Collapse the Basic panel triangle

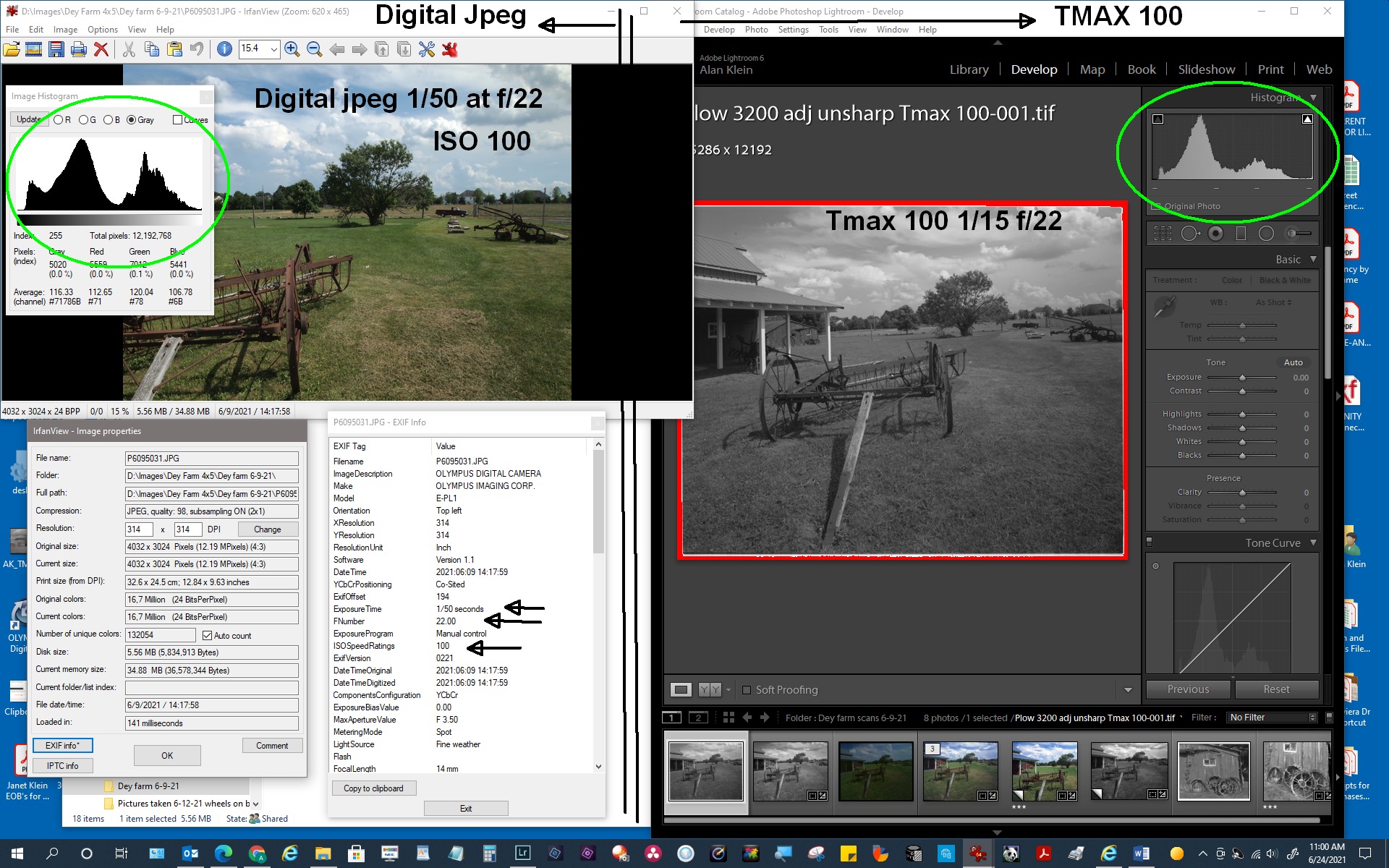pos(1314,259)
